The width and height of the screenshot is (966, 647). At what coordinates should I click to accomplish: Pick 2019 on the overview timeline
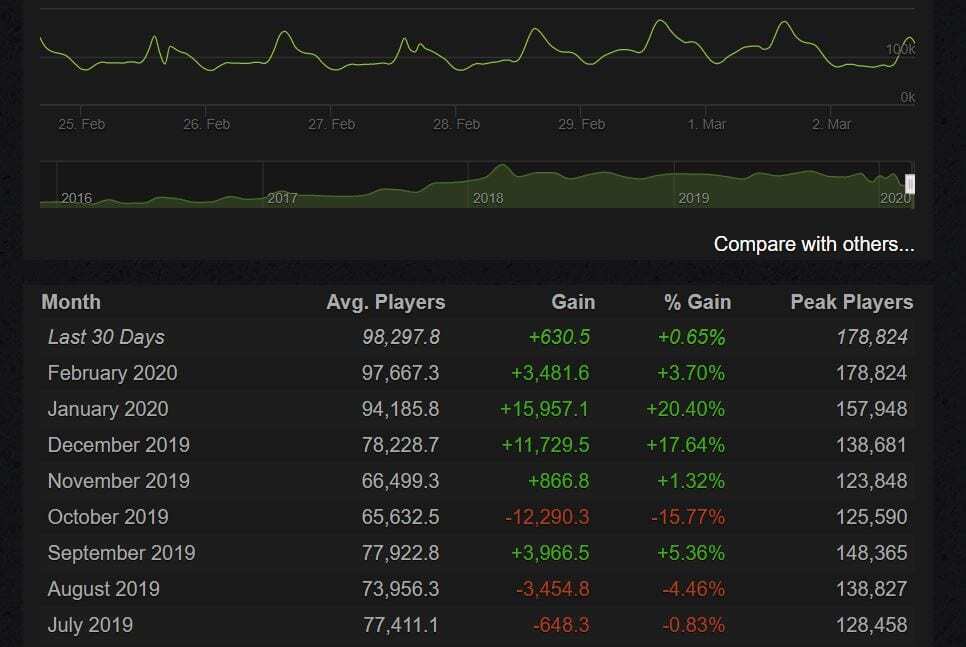(693, 198)
